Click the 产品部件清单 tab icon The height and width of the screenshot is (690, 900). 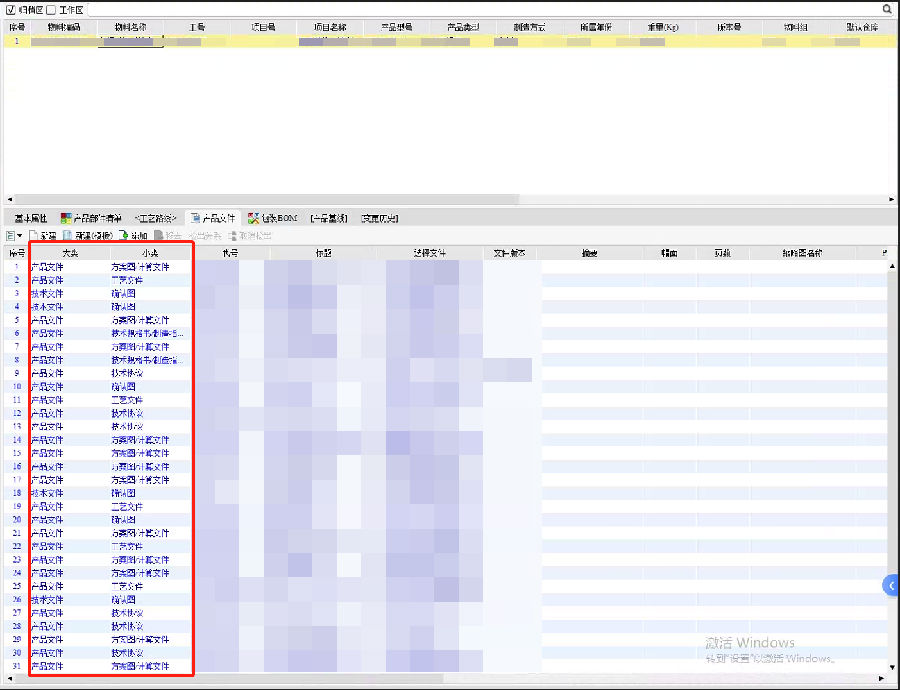(66, 217)
